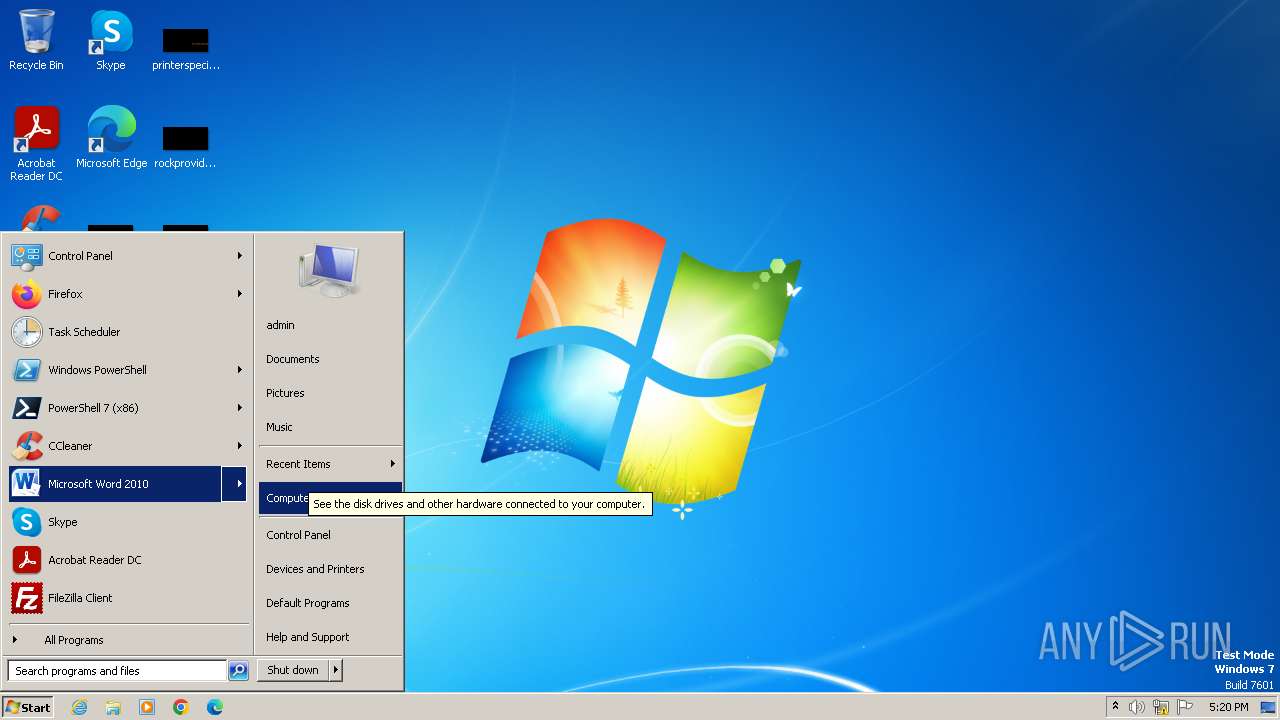Open Acrobat Reader DC desktop shortcut
The height and width of the screenshot is (720, 1280).
(x=36, y=143)
